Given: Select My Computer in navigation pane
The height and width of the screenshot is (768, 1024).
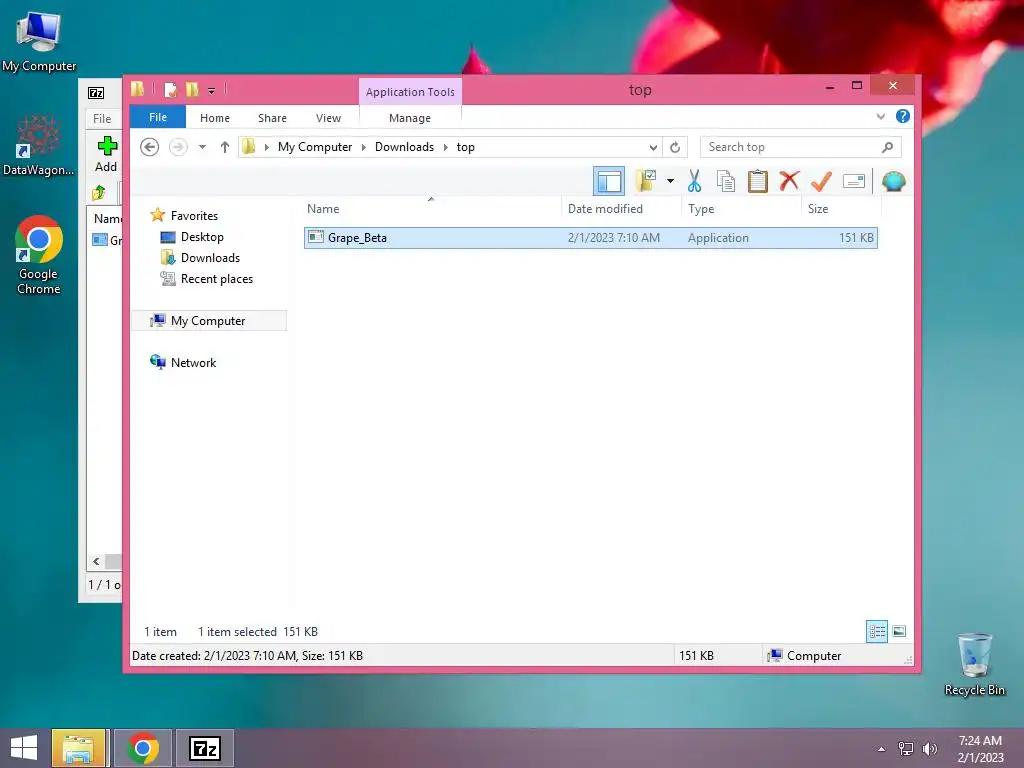Looking at the screenshot, I should click(x=208, y=321).
